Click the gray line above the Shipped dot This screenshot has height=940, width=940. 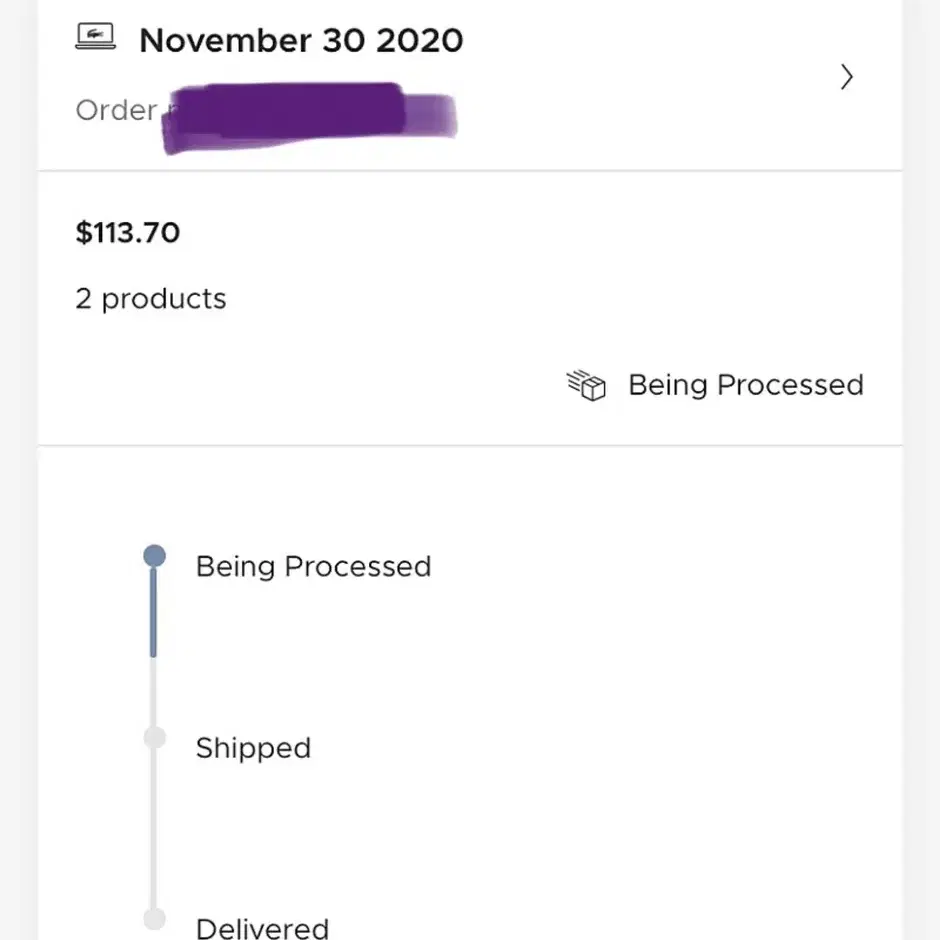coord(153,692)
